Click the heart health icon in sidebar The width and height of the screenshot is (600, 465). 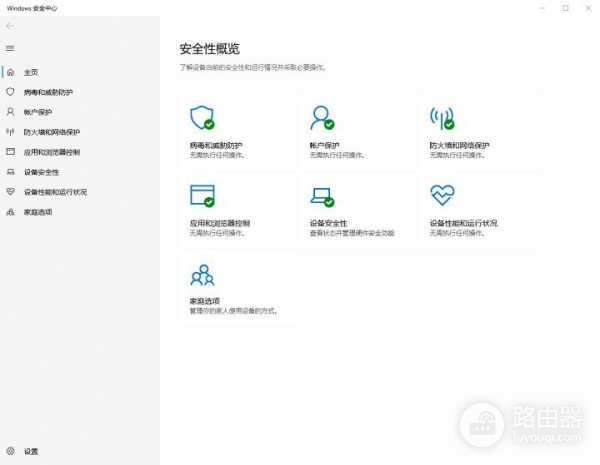[x=10, y=192]
